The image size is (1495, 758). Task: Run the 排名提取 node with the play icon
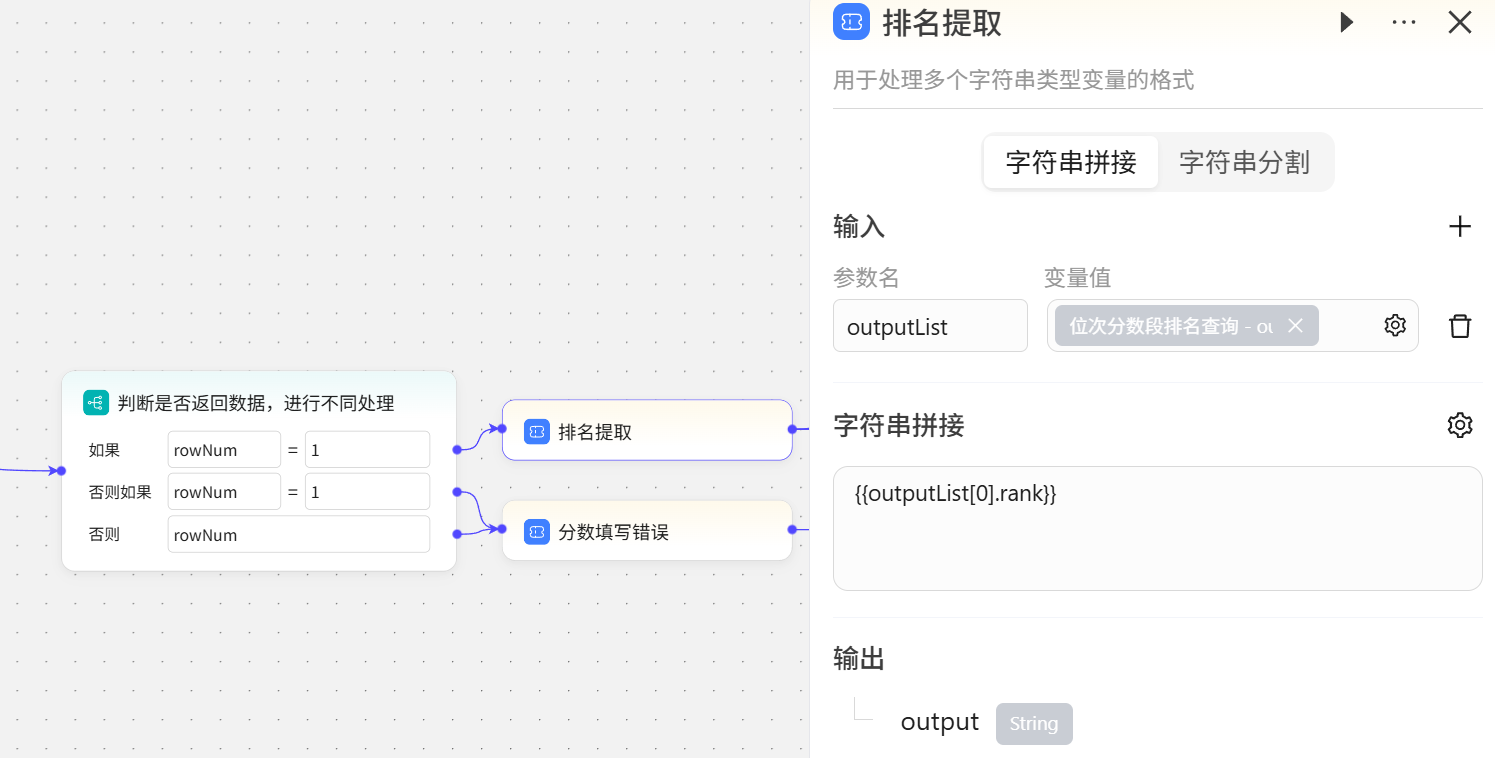(1346, 22)
